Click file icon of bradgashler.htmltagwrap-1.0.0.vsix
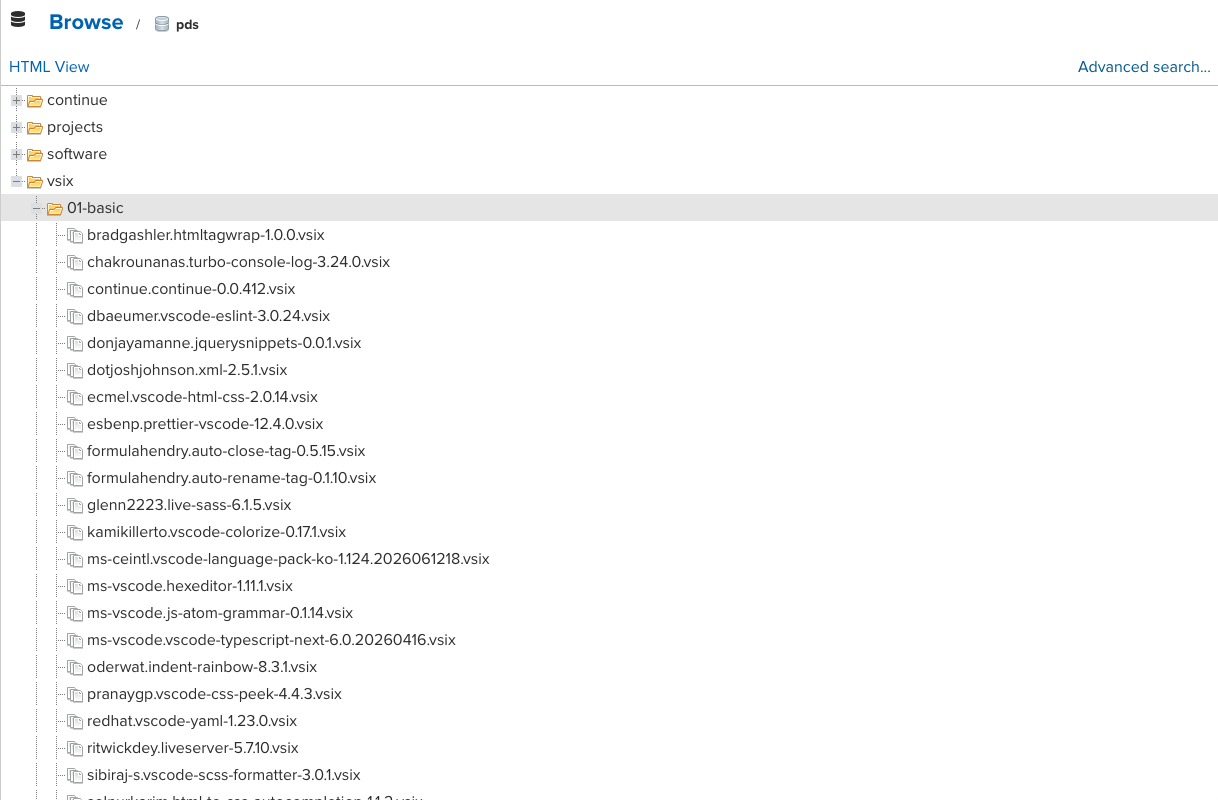 (x=75, y=236)
